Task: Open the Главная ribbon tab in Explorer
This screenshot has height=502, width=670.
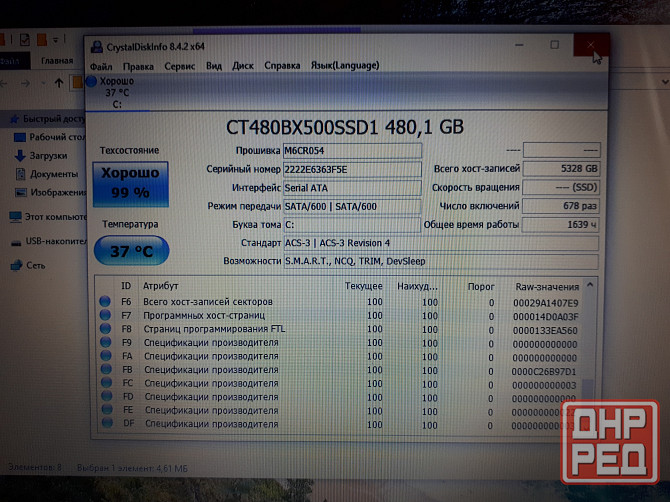Action: tap(57, 61)
